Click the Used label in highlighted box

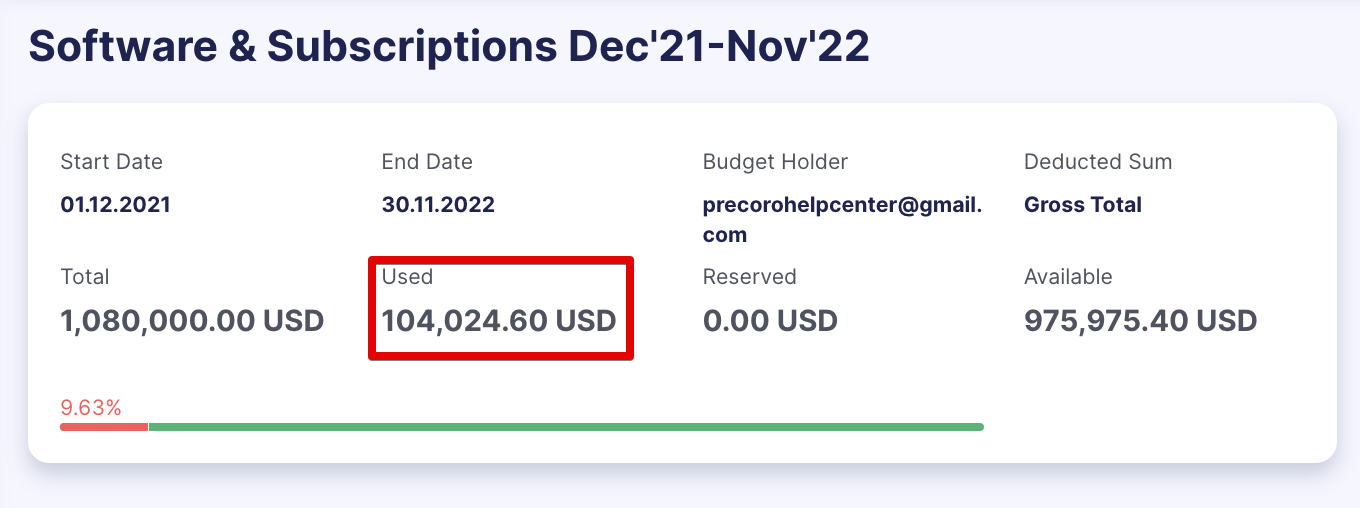pos(407,277)
